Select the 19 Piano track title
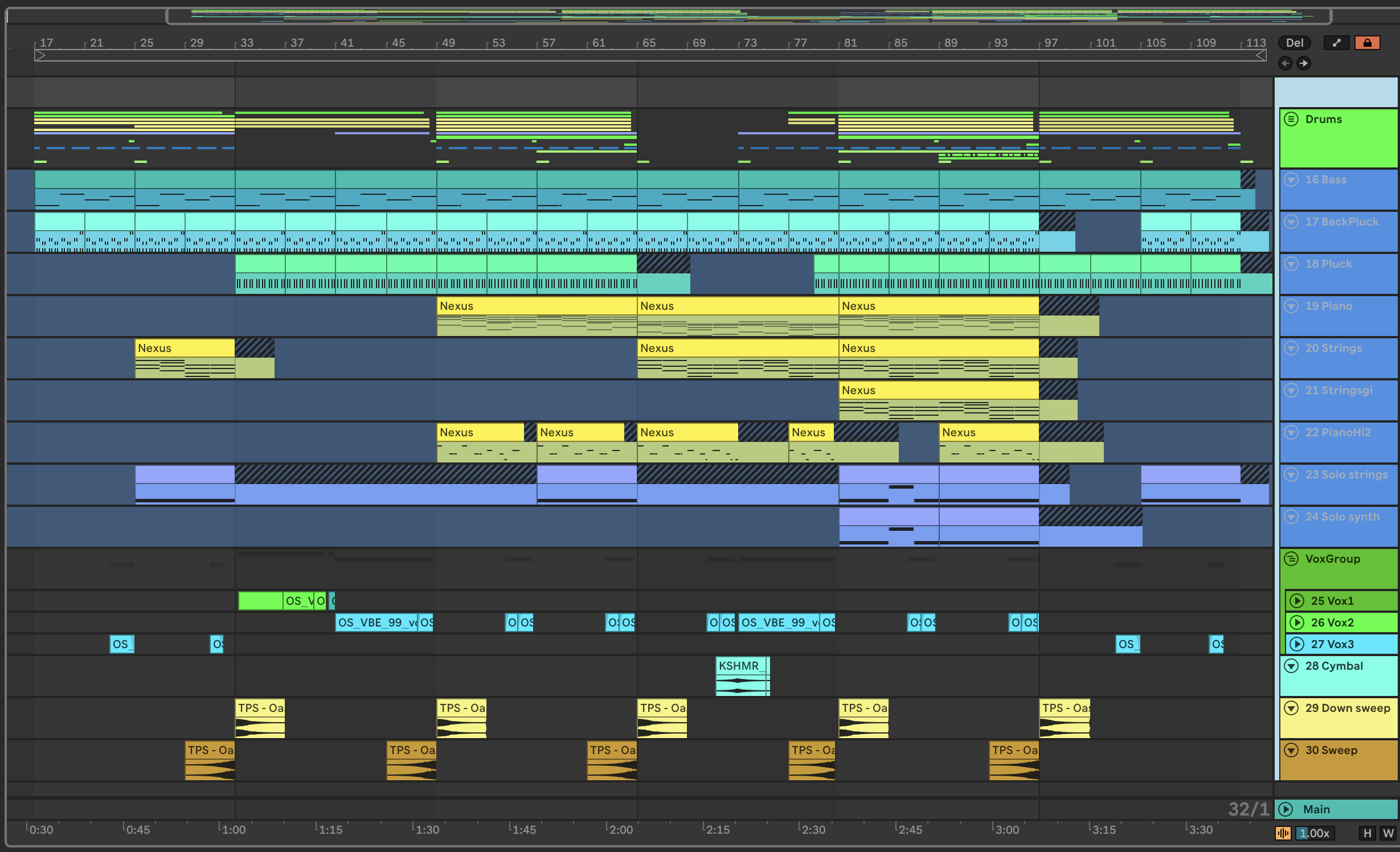1400x852 pixels. [1329, 306]
